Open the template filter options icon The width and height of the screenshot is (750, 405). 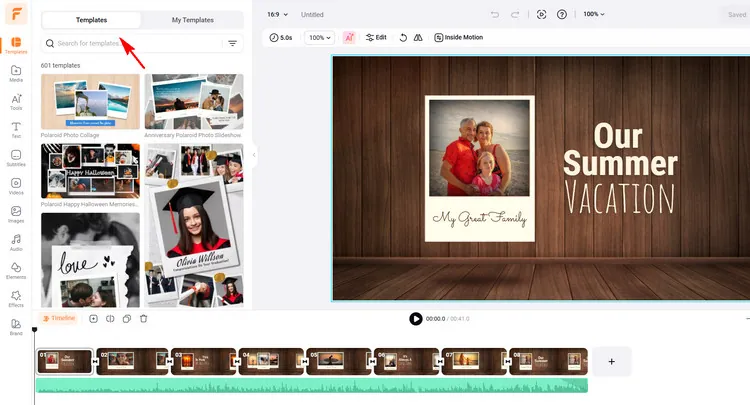coord(232,43)
